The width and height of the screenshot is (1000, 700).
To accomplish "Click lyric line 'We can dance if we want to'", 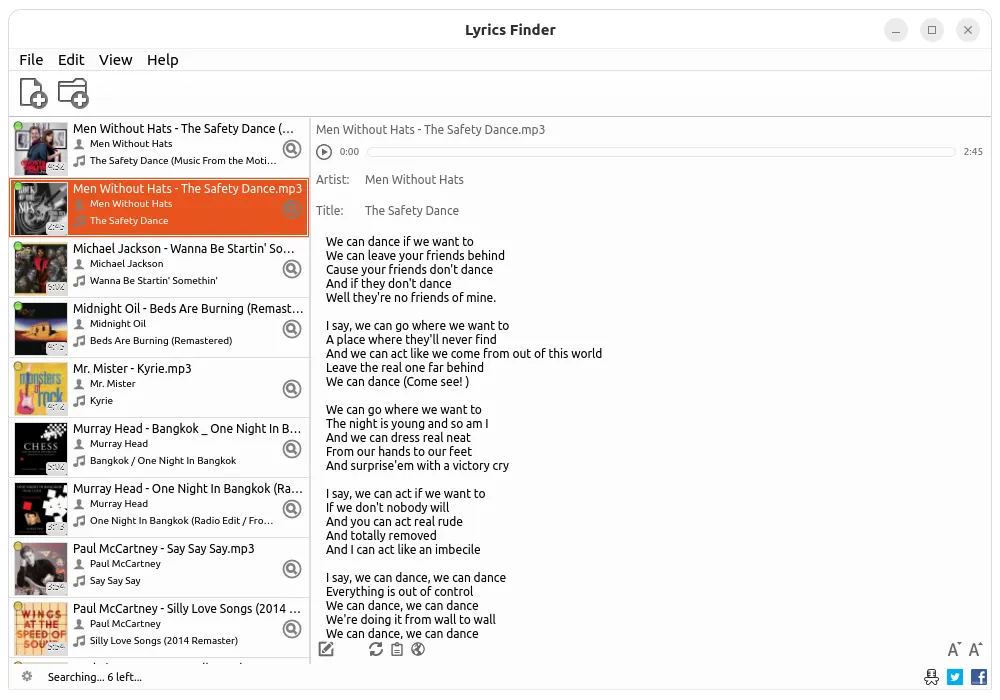I will (400, 242).
